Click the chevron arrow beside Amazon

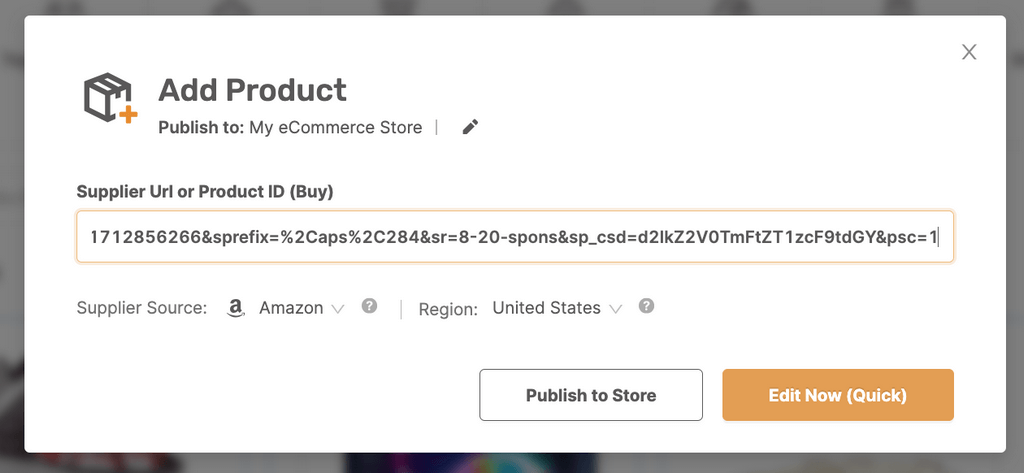click(x=337, y=309)
